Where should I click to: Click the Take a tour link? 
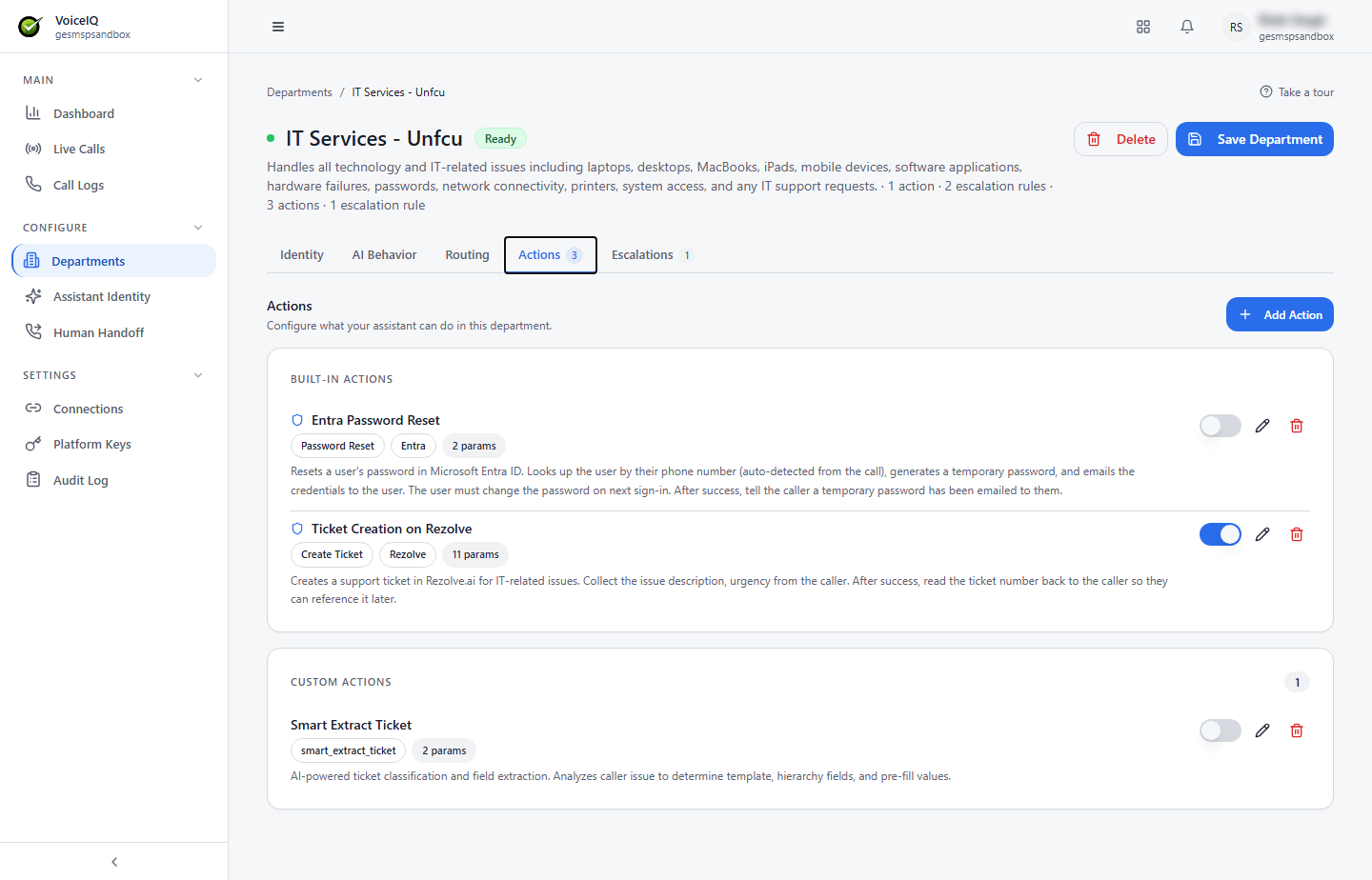pos(1297,92)
